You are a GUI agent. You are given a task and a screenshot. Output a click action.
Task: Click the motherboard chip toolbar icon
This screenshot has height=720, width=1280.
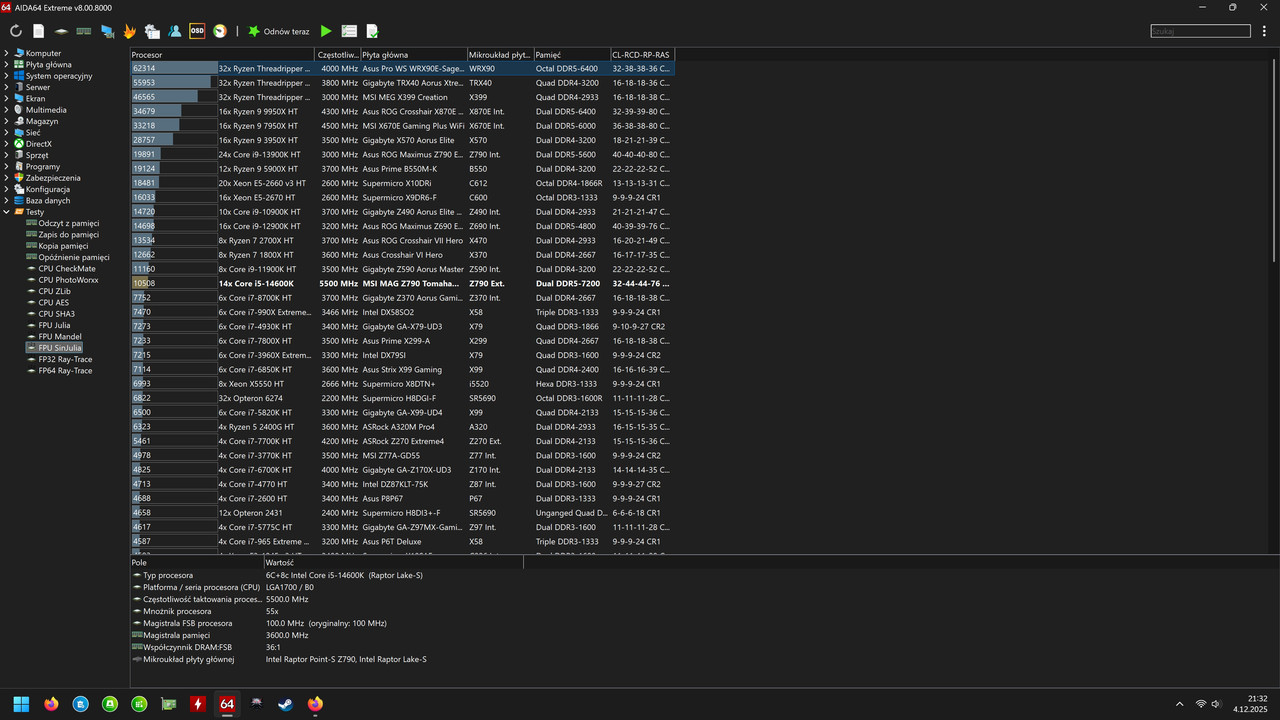tap(61, 31)
